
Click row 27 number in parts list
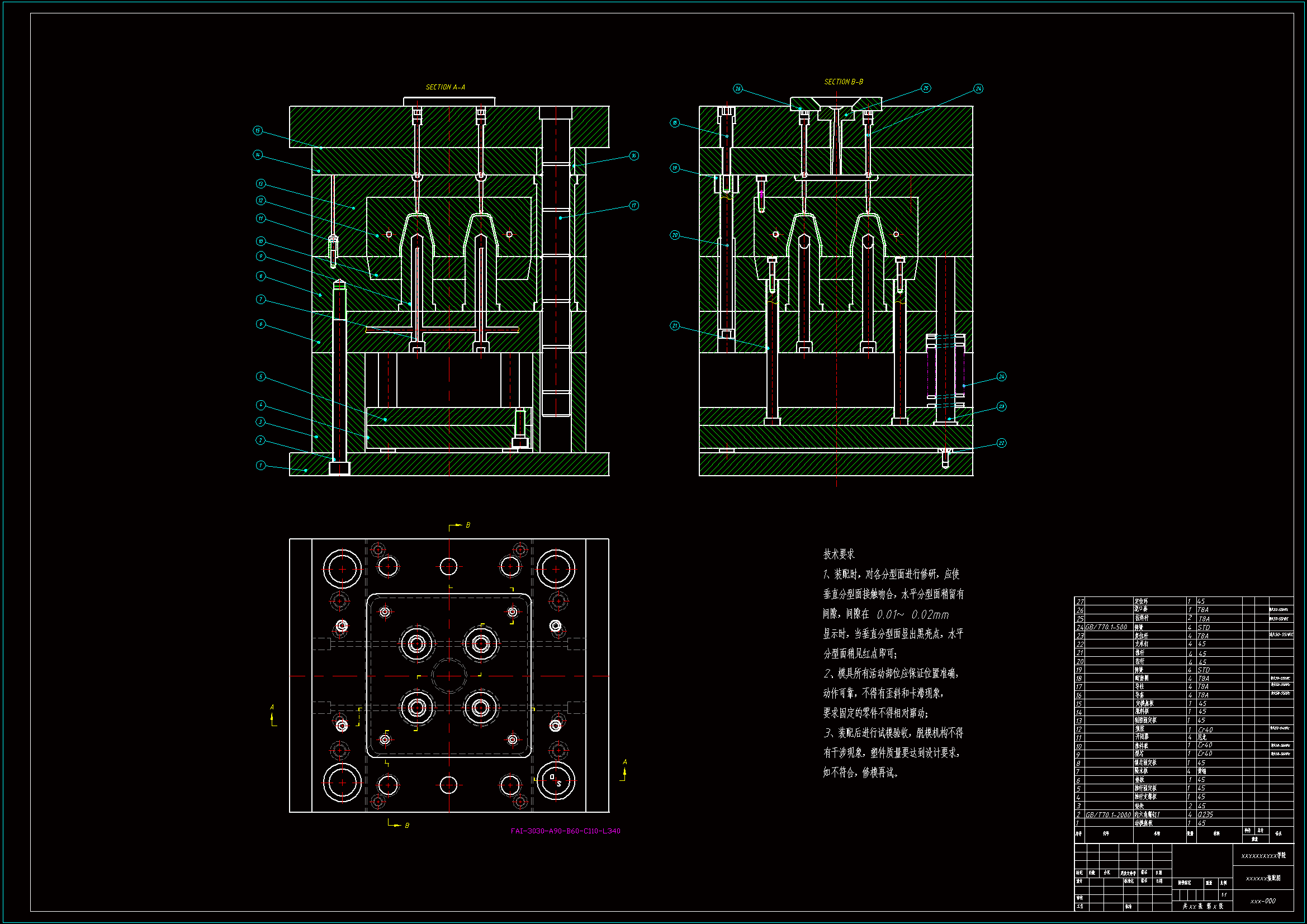click(x=1080, y=601)
